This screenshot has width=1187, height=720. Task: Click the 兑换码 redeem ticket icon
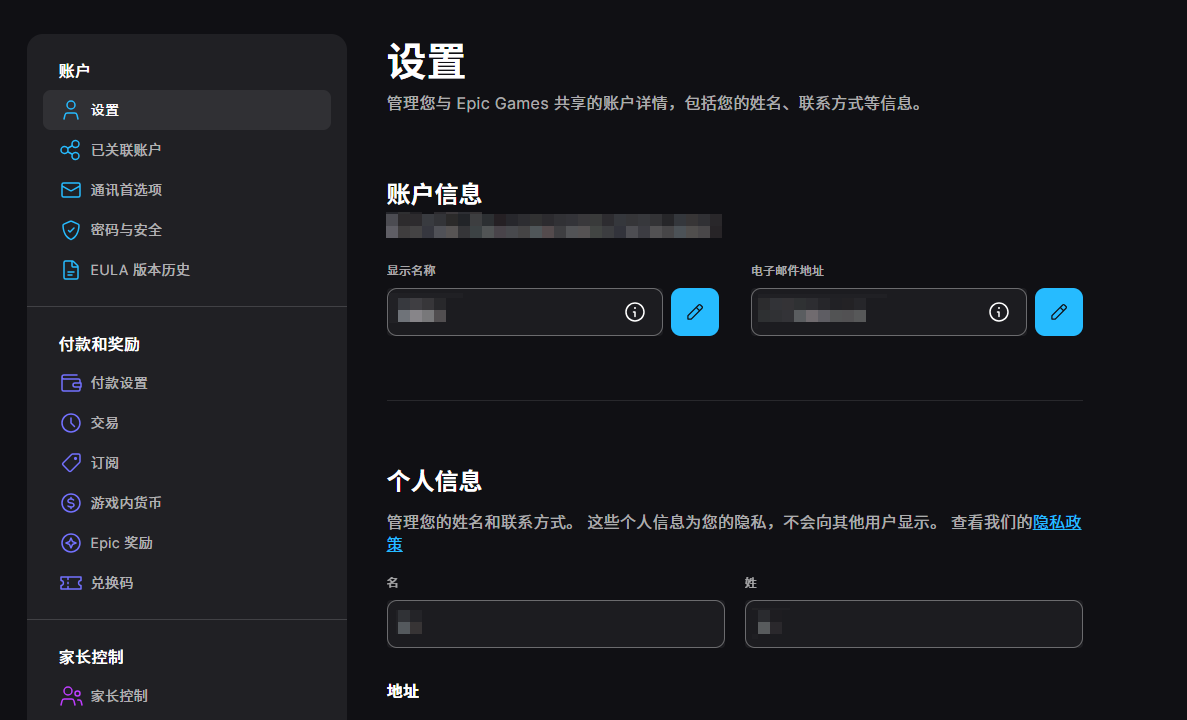(70, 582)
